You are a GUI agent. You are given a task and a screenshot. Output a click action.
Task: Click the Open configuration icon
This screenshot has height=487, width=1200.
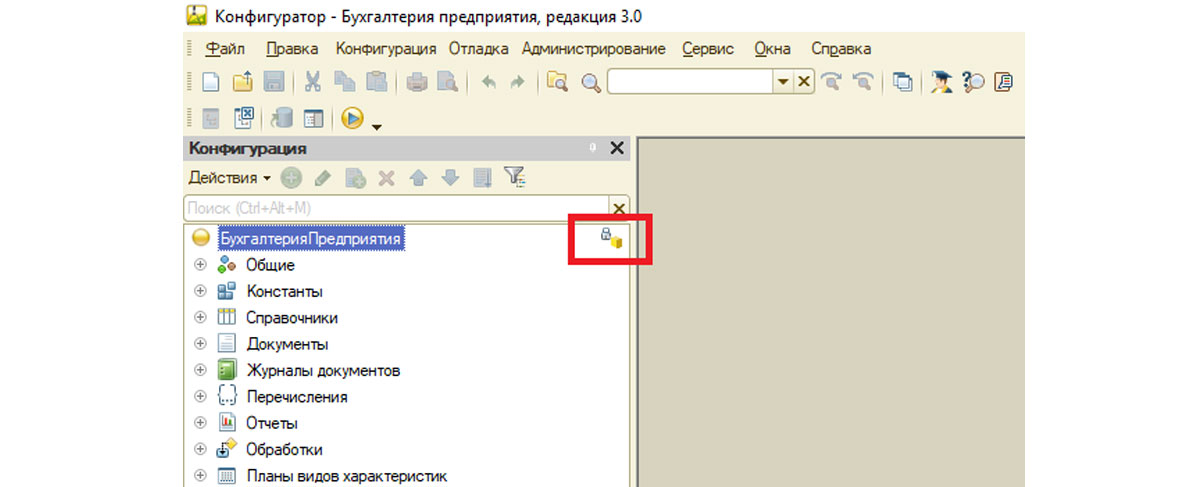211,118
